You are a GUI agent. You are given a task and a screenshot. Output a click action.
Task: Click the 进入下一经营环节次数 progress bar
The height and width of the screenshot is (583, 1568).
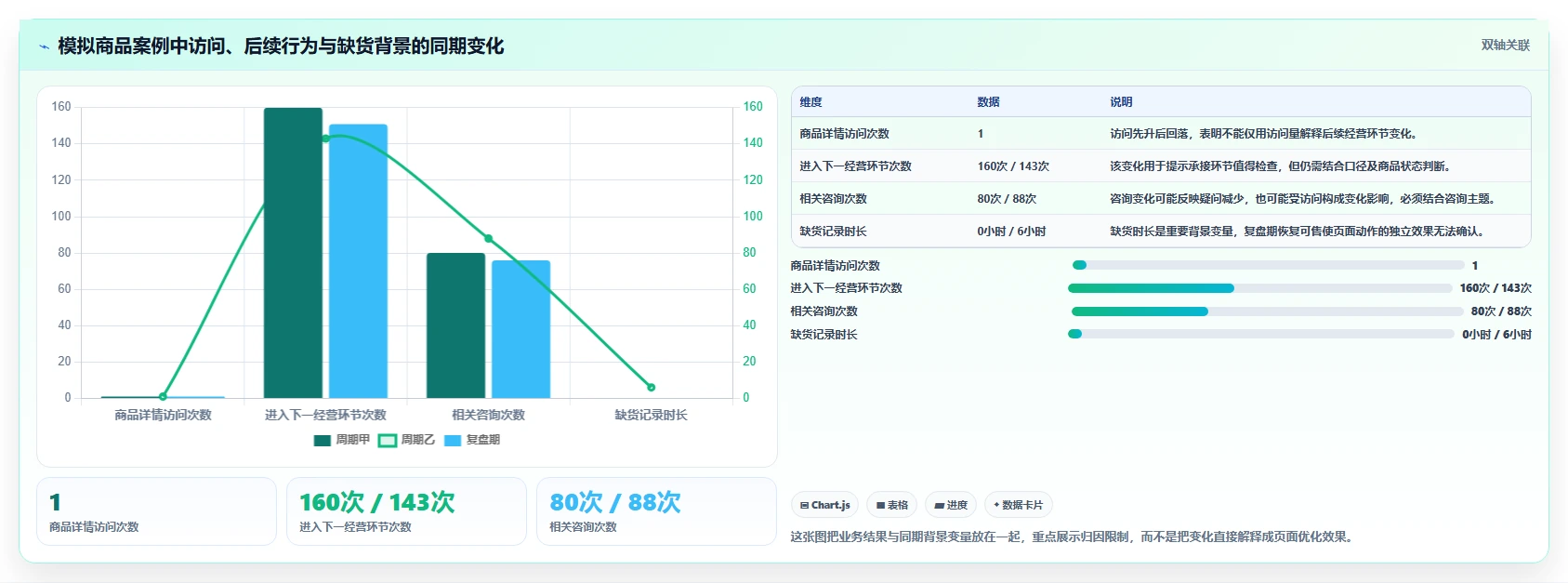click(1260, 288)
